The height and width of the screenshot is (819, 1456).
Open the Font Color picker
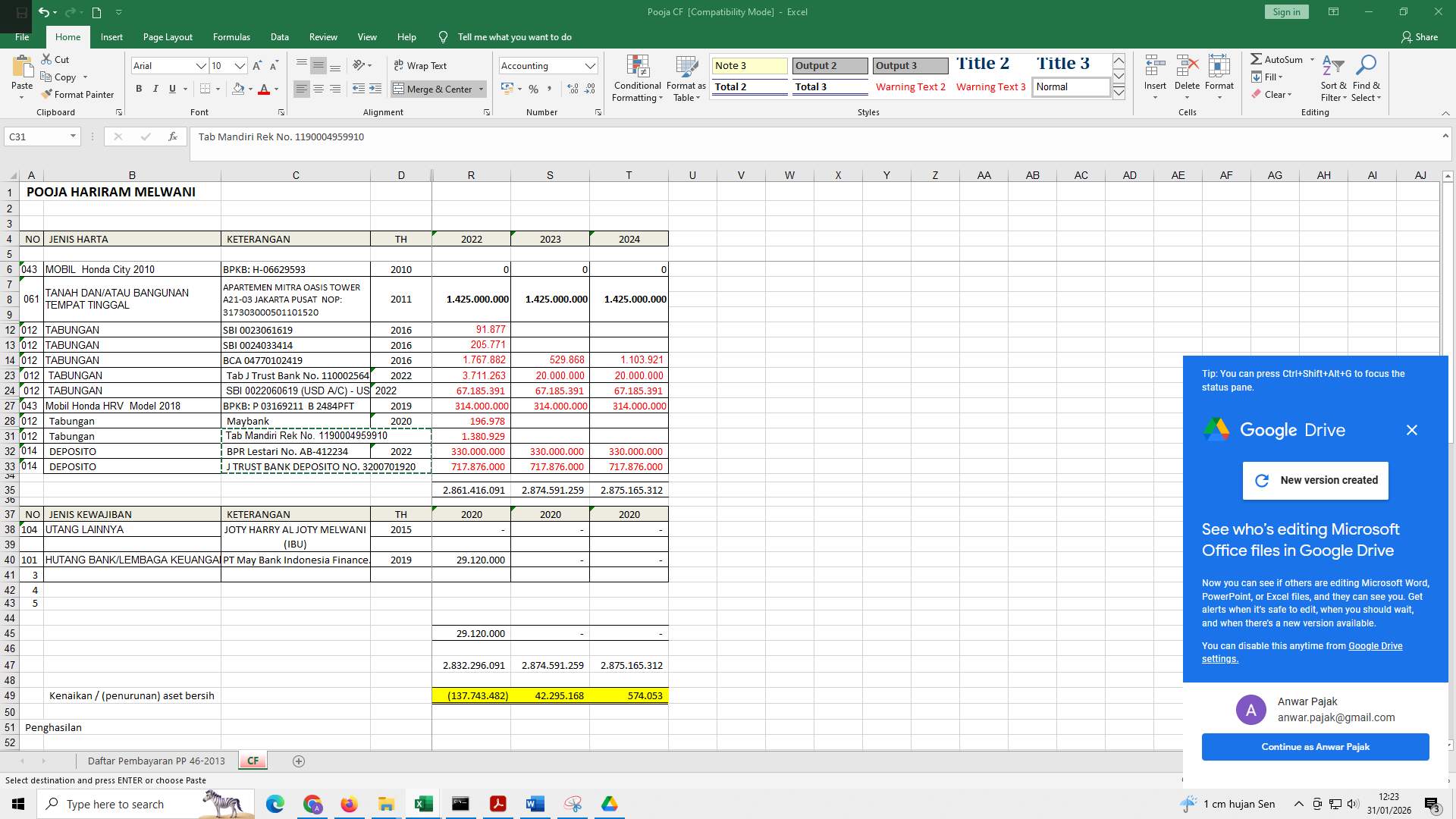pyautogui.click(x=275, y=89)
